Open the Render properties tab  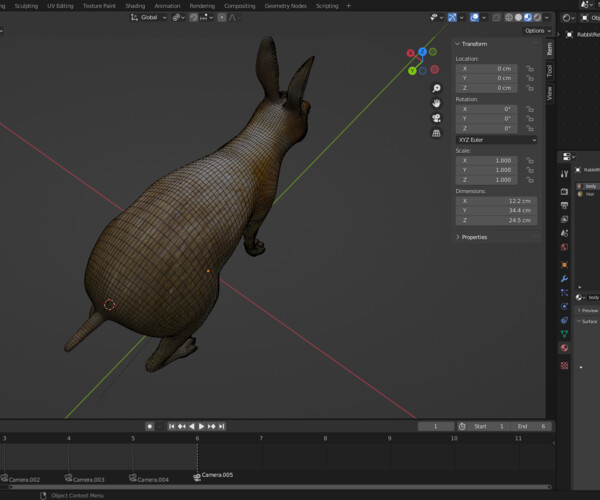pyautogui.click(x=564, y=191)
